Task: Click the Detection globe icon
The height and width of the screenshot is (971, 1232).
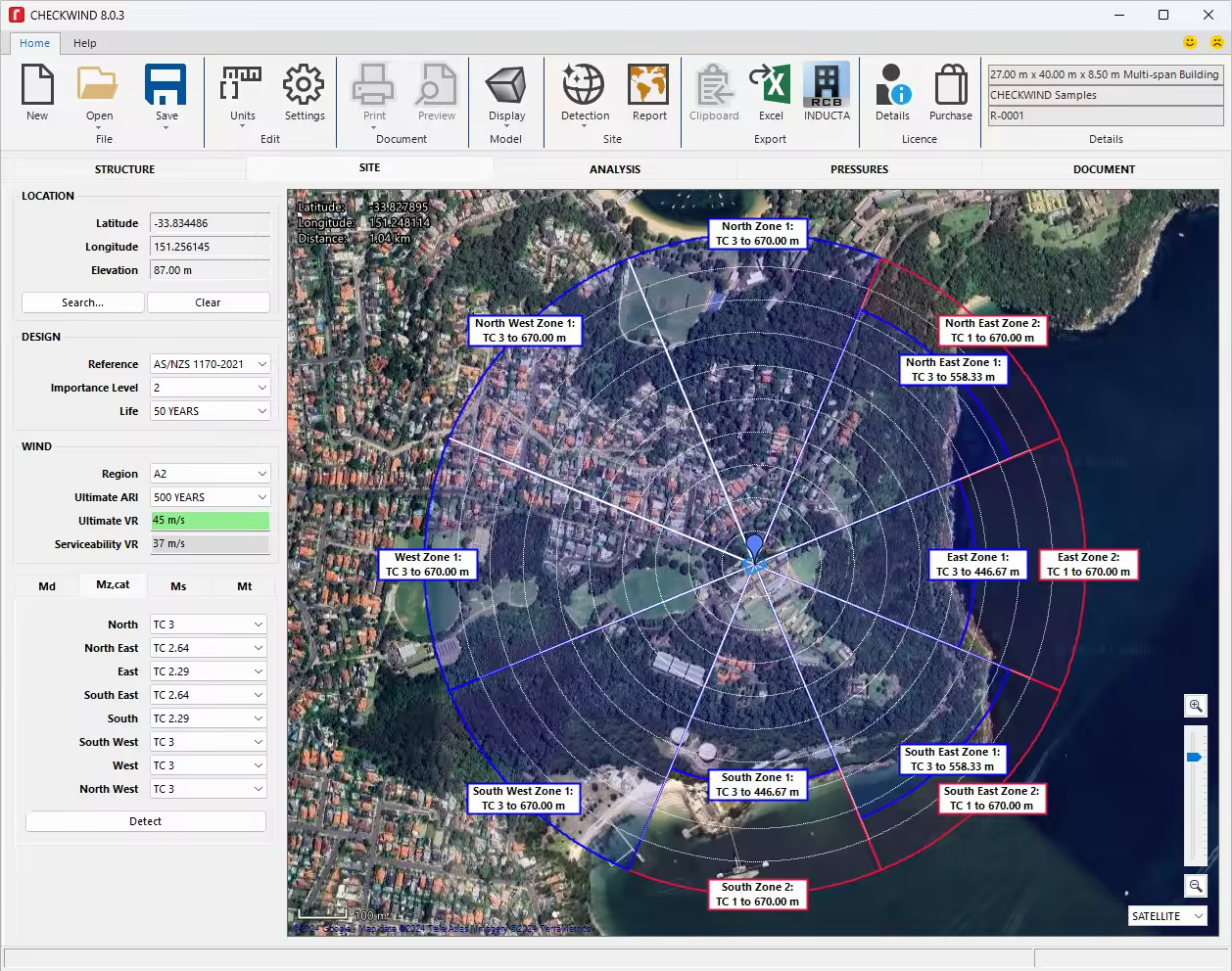Action: tap(584, 86)
